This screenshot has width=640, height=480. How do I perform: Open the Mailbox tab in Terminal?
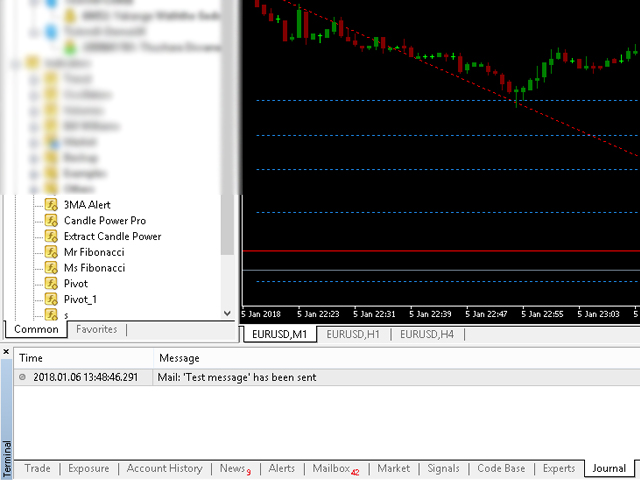pos(336,468)
